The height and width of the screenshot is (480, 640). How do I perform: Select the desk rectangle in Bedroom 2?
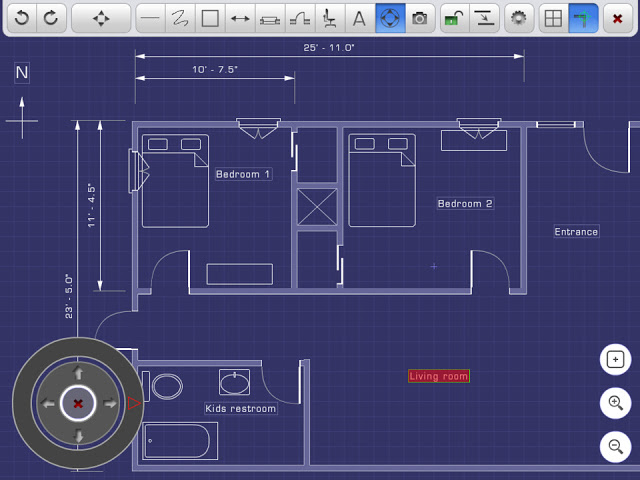(x=474, y=140)
